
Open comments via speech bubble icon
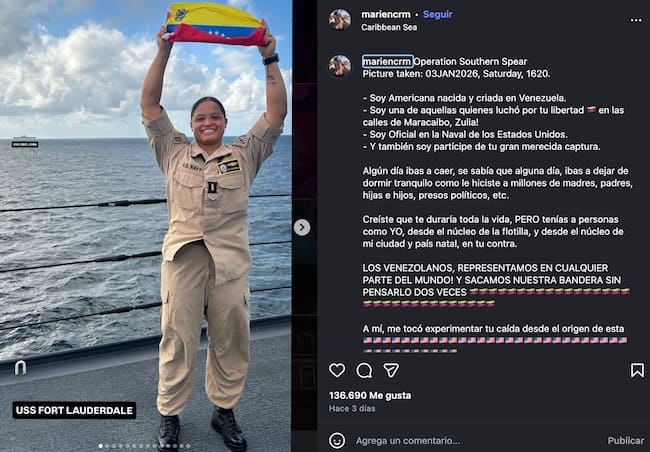[x=364, y=370]
